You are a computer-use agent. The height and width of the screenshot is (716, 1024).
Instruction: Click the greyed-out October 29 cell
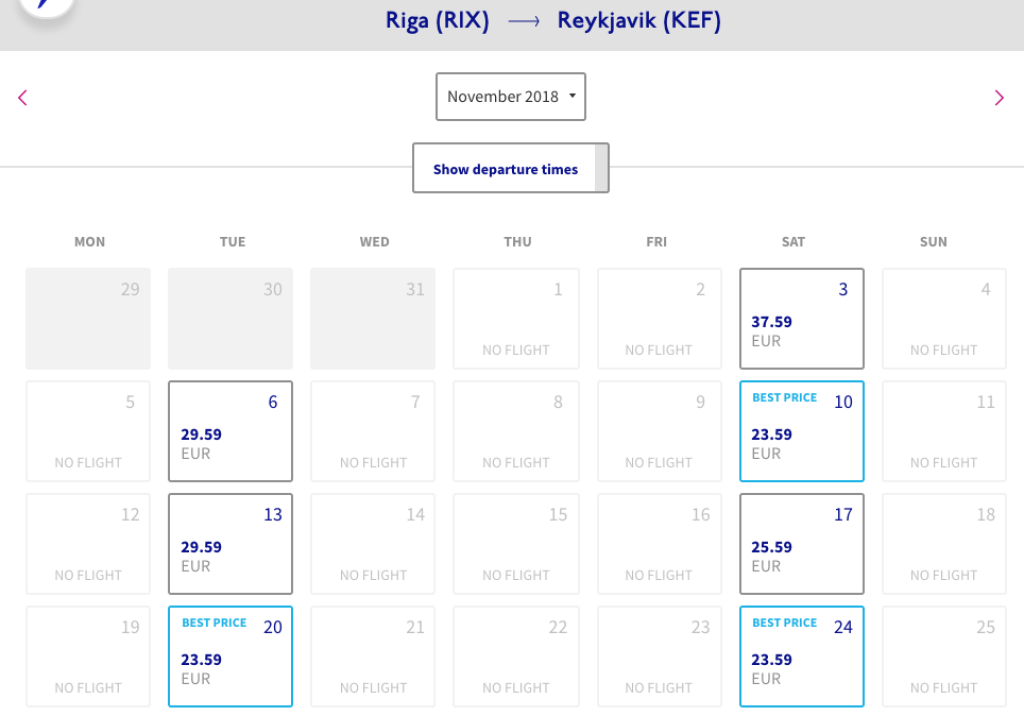point(88,319)
